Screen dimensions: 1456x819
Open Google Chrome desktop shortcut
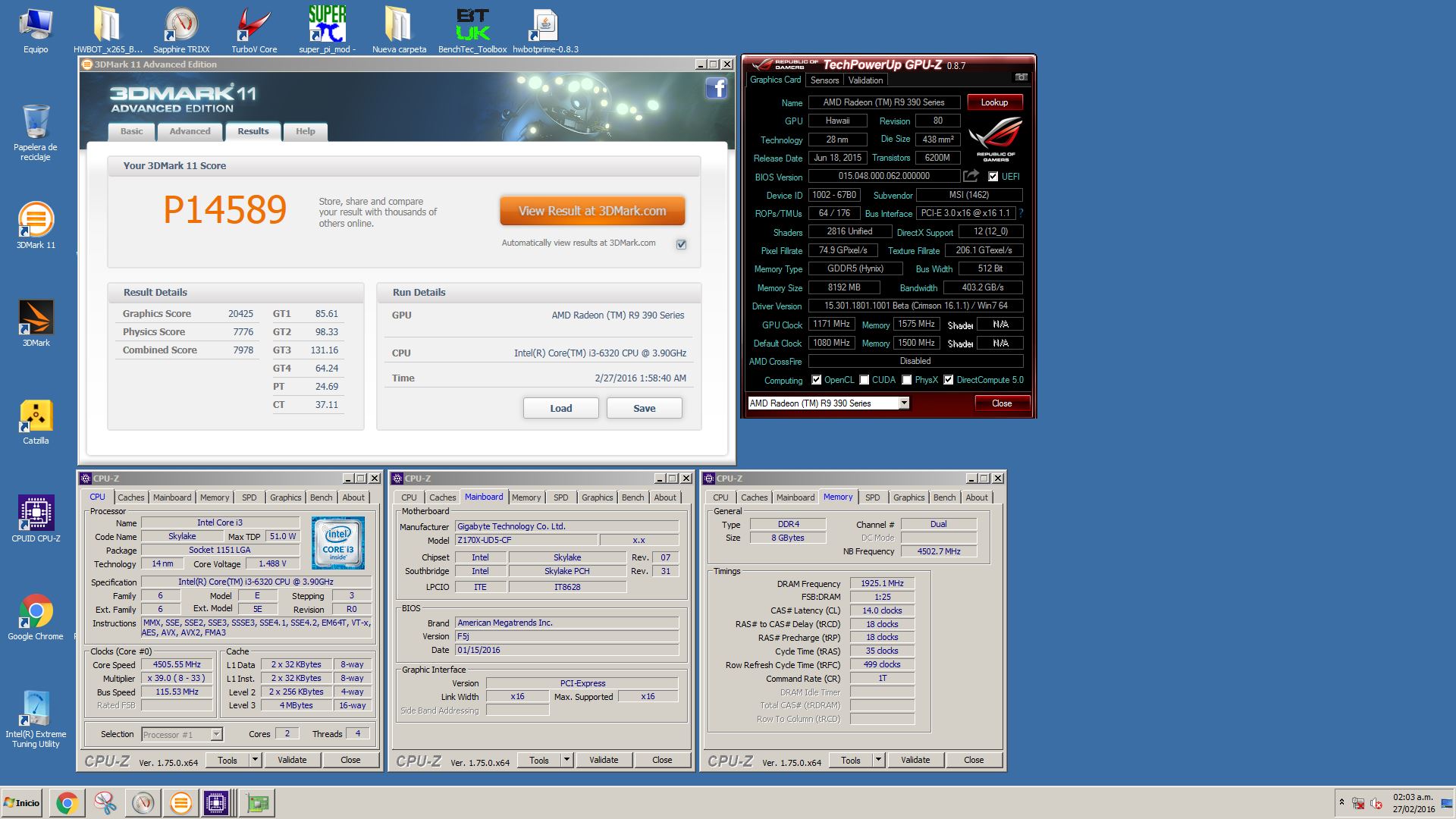point(36,617)
